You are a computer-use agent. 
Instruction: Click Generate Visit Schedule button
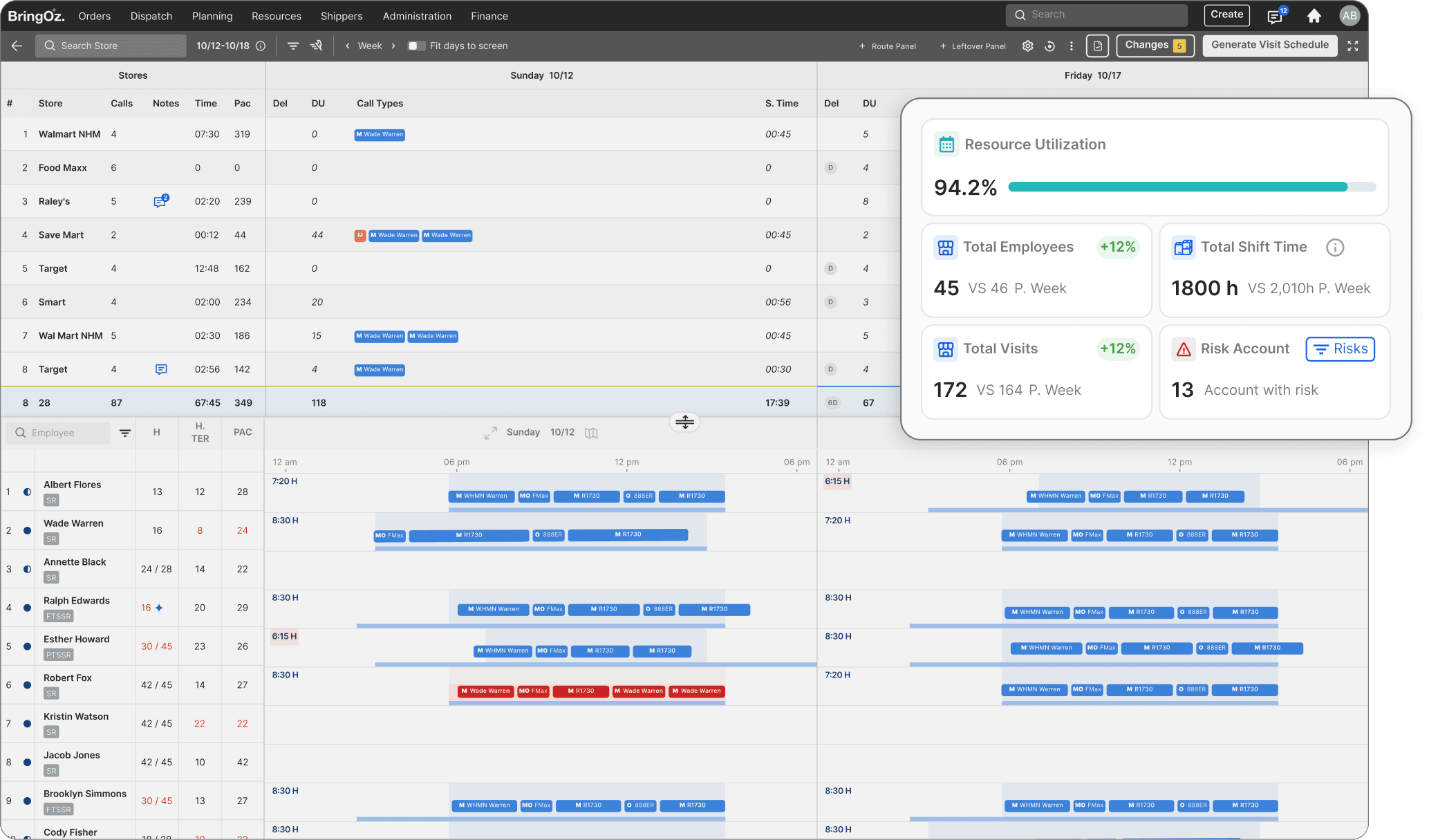pyautogui.click(x=1270, y=45)
